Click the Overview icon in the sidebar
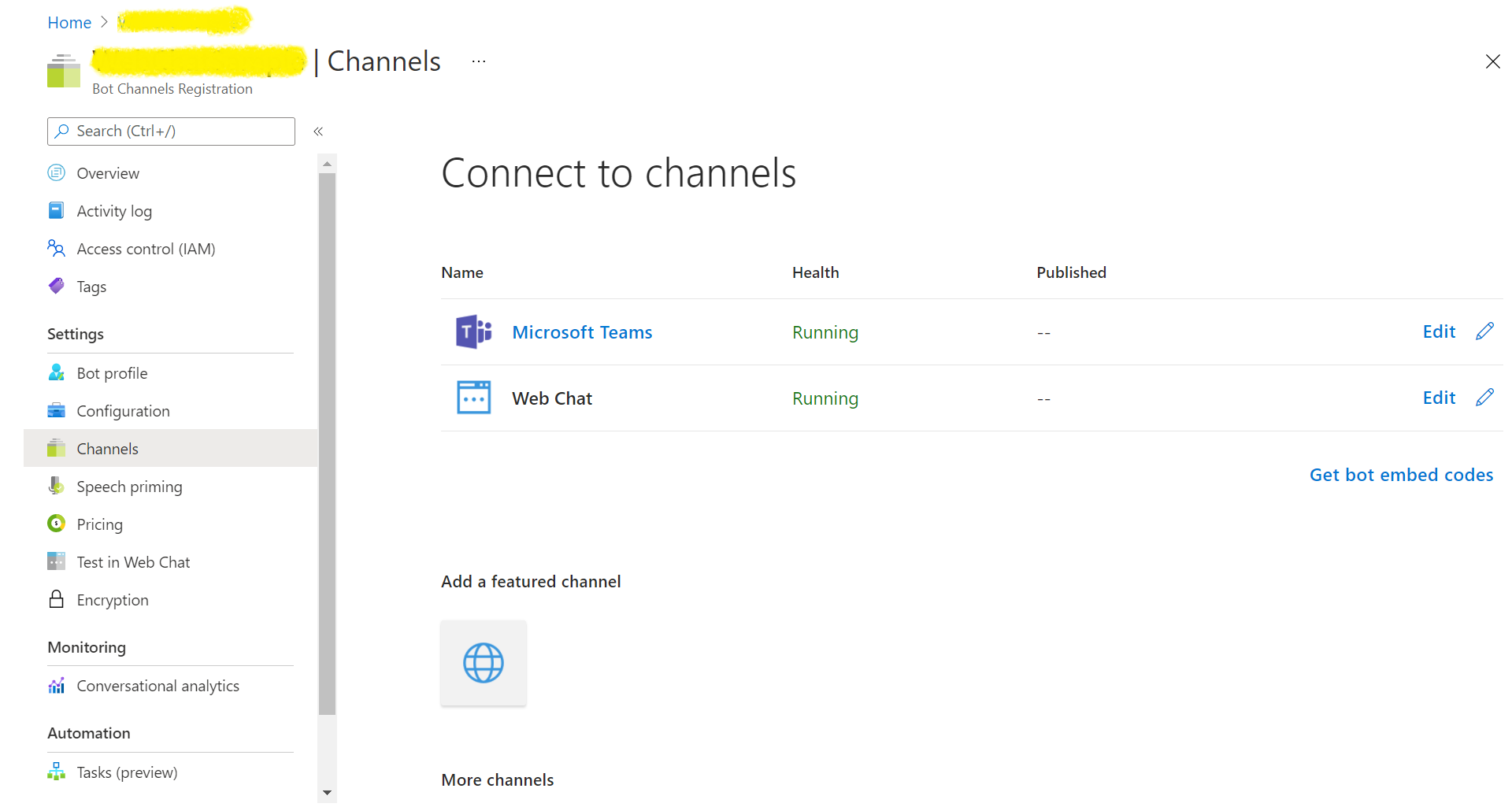This screenshot has width=1512, height=807. pos(56,172)
